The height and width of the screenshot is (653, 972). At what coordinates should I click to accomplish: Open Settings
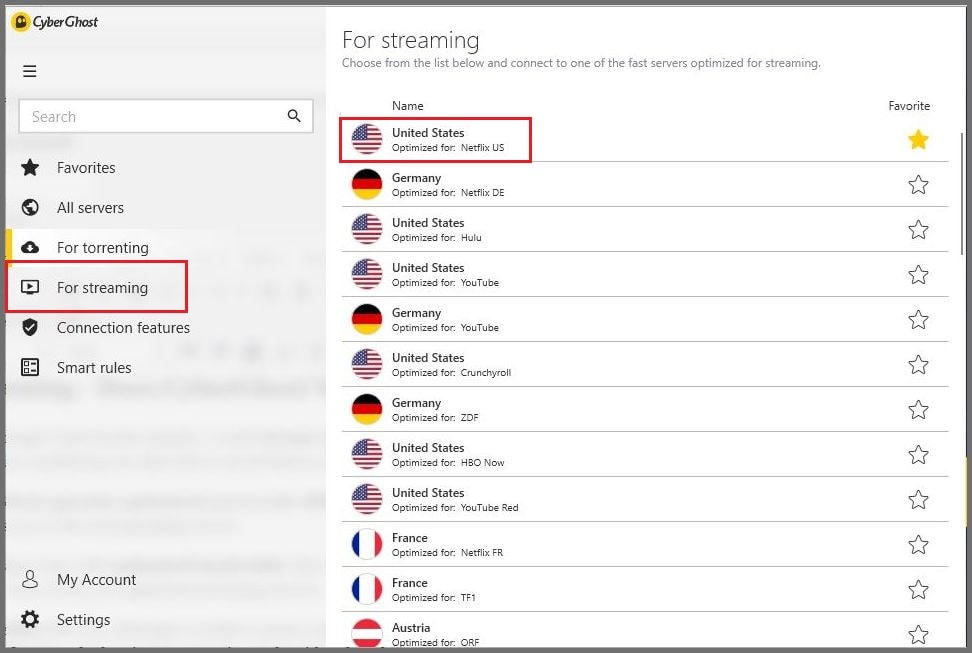pos(83,620)
